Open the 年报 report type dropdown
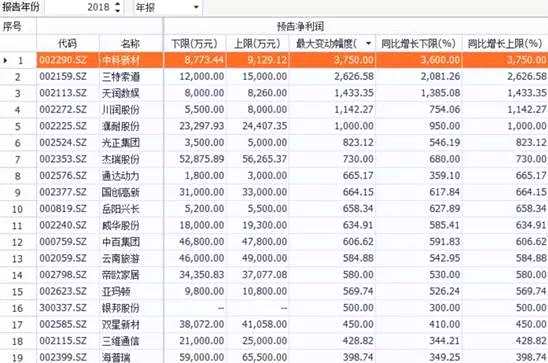 pyautogui.click(x=196, y=7)
